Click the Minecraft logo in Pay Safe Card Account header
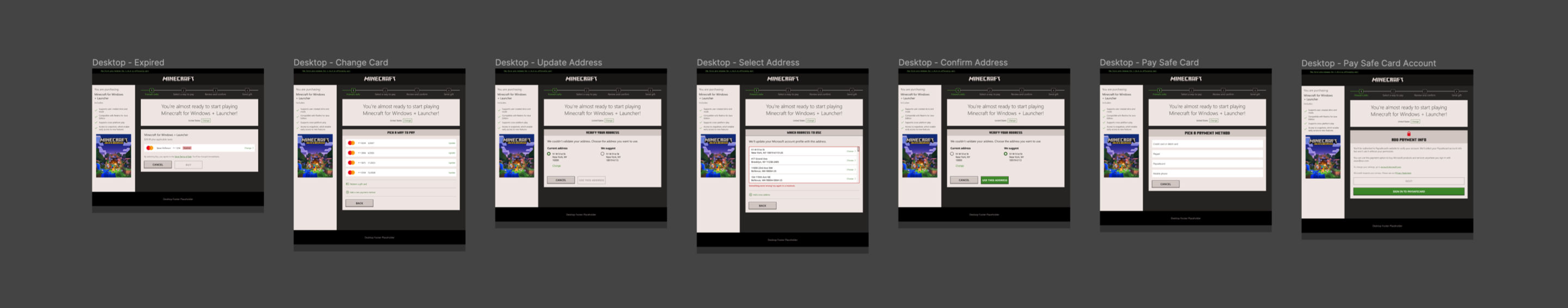Image resolution: width=1568 pixels, height=308 pixels. [x=1387, y=80]
